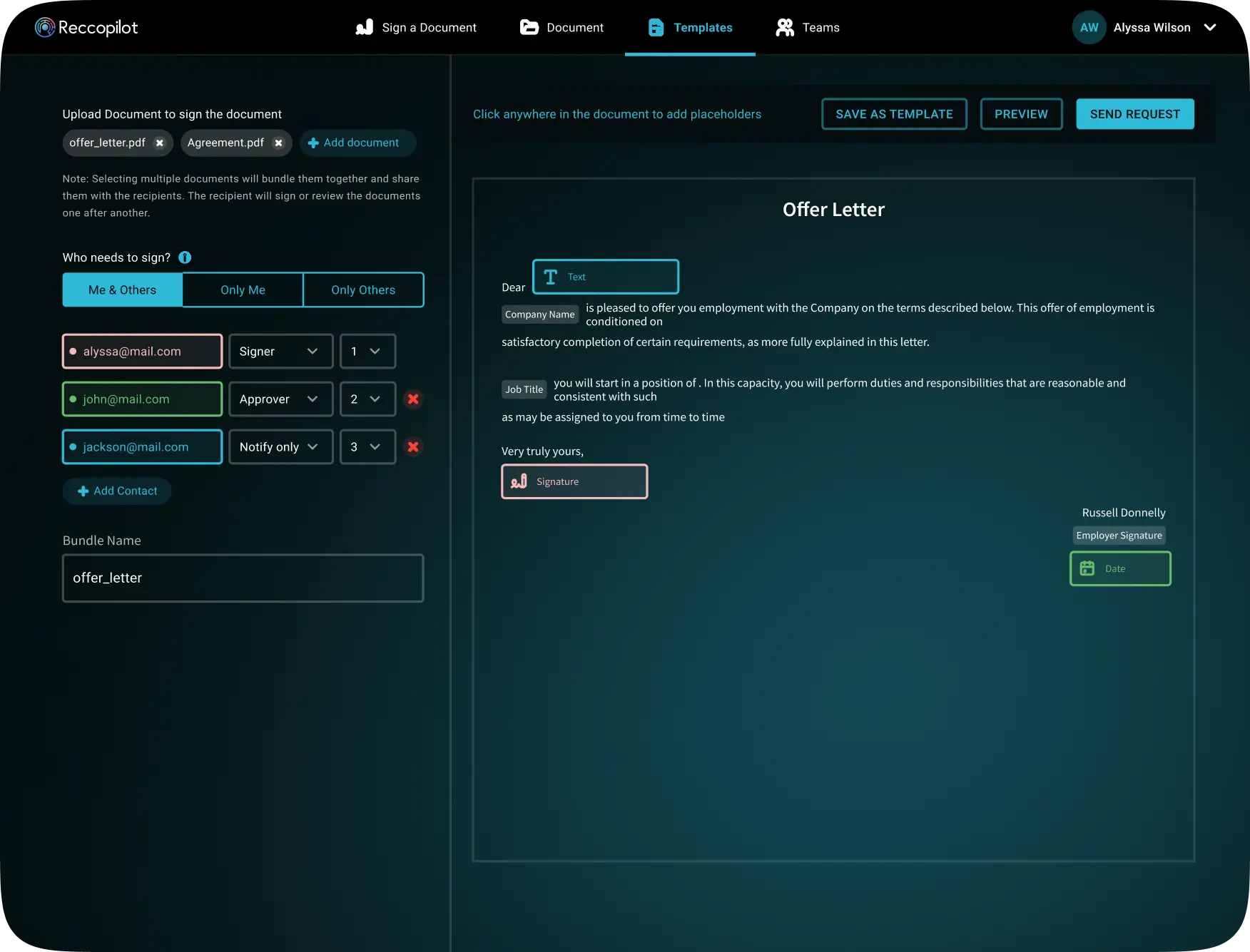The width and height of the screenshot is (1250, 952).
Task: Select the Text placeholder in the document
Action: point(605,277)
